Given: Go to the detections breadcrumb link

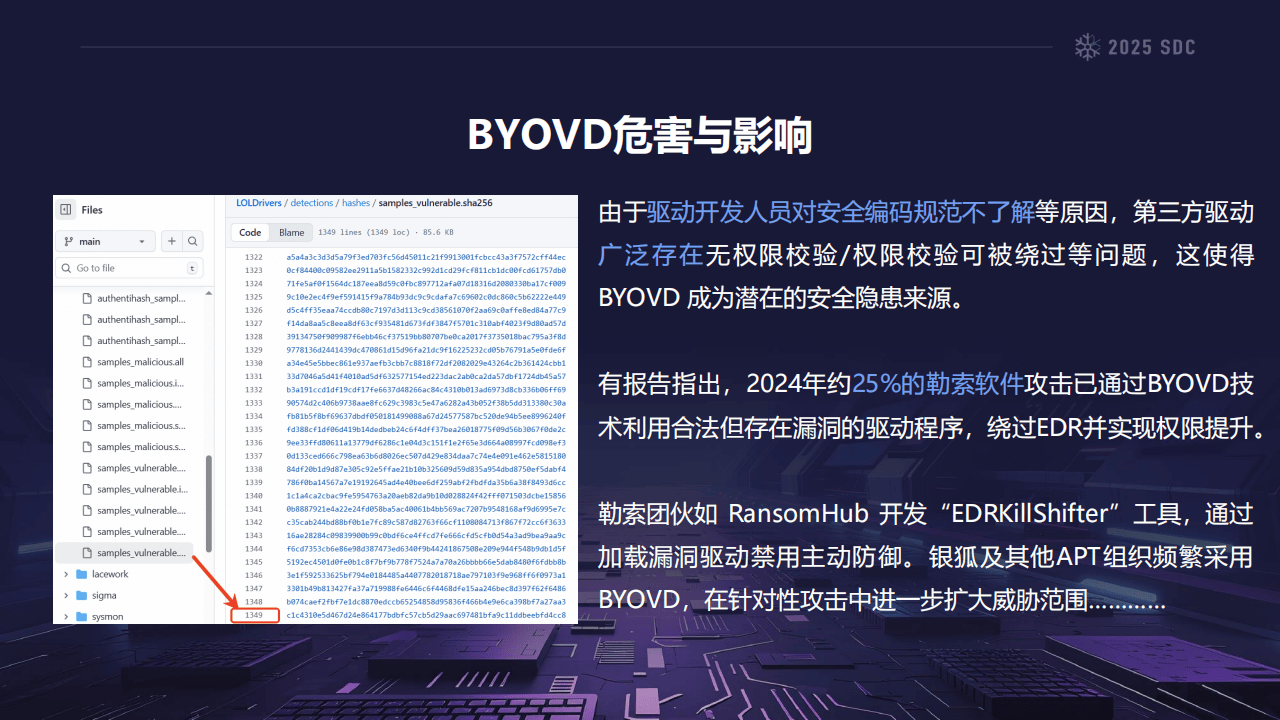Looking at the screenshot, I should pos(311,203).
